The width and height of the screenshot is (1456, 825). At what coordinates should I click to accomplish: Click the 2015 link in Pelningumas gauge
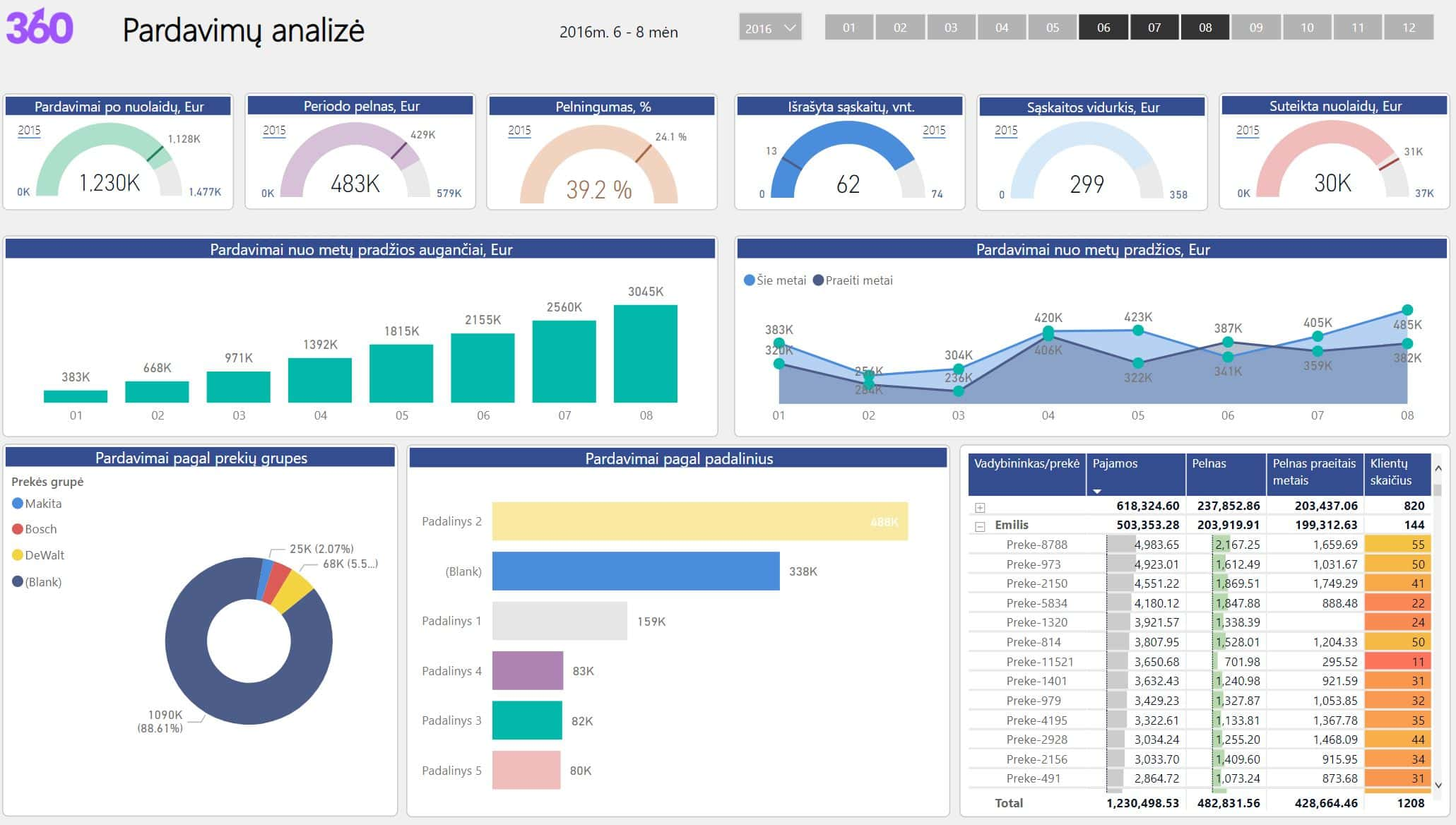tap(519, 131)
